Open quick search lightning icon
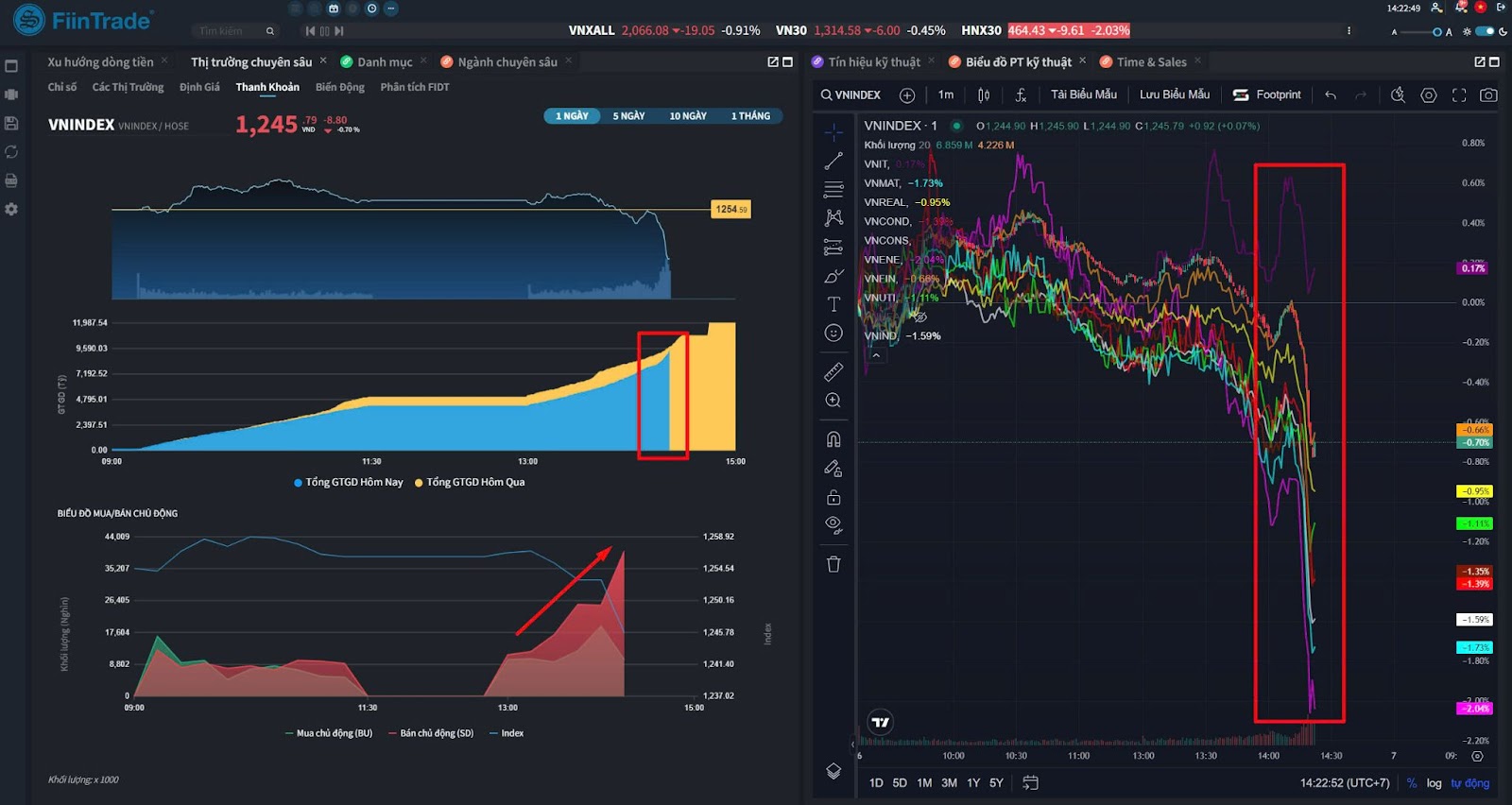The height and width of the screenshot is (805, 1512). click(x=1398, y=94)
